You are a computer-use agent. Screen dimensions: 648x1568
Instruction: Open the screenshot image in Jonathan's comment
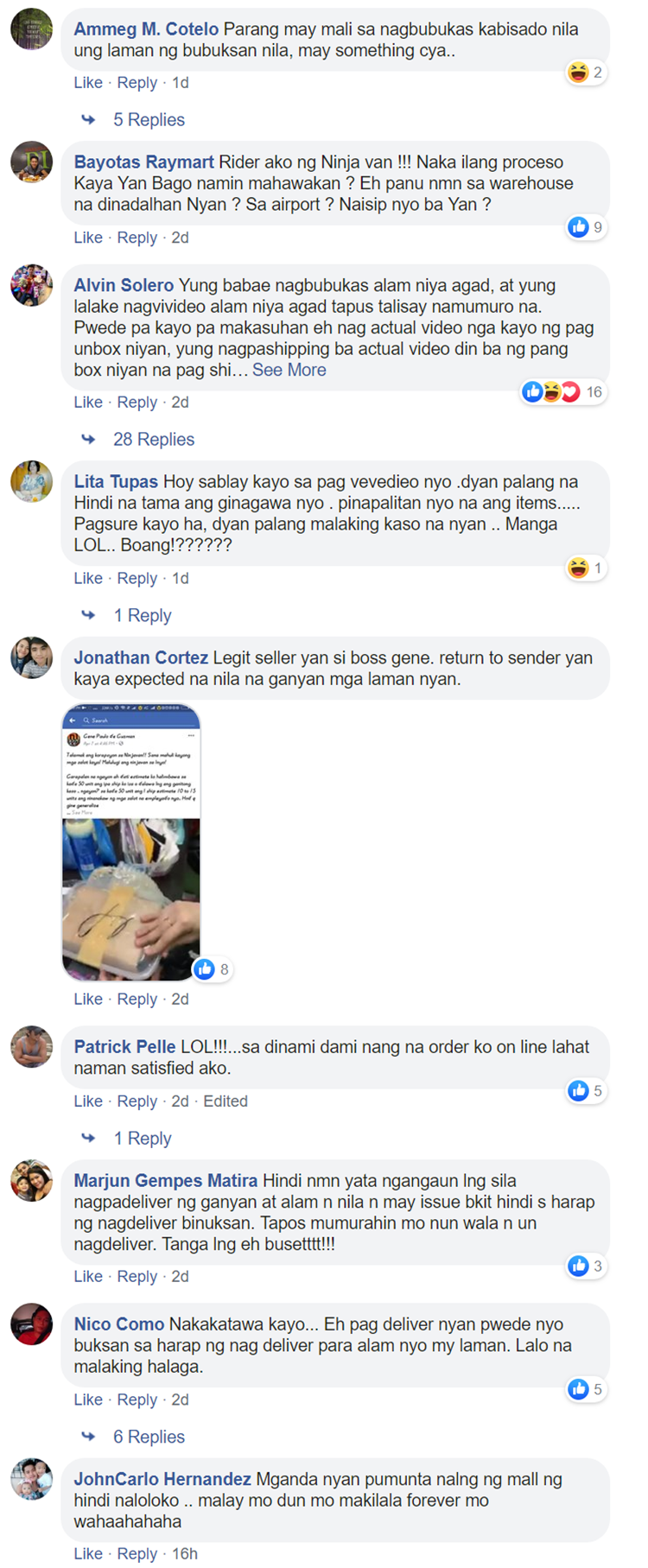pos(131,842)
